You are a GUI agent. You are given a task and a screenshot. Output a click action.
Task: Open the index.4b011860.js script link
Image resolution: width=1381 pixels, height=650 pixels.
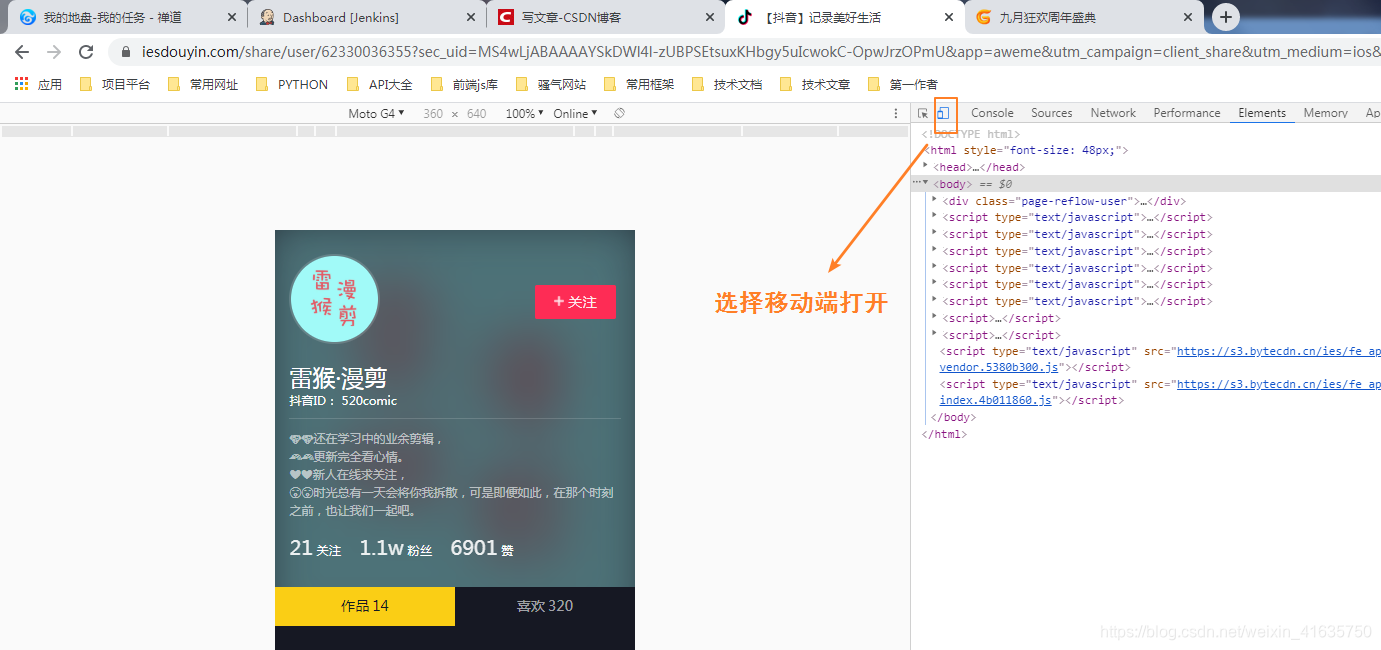pos(996,400)
